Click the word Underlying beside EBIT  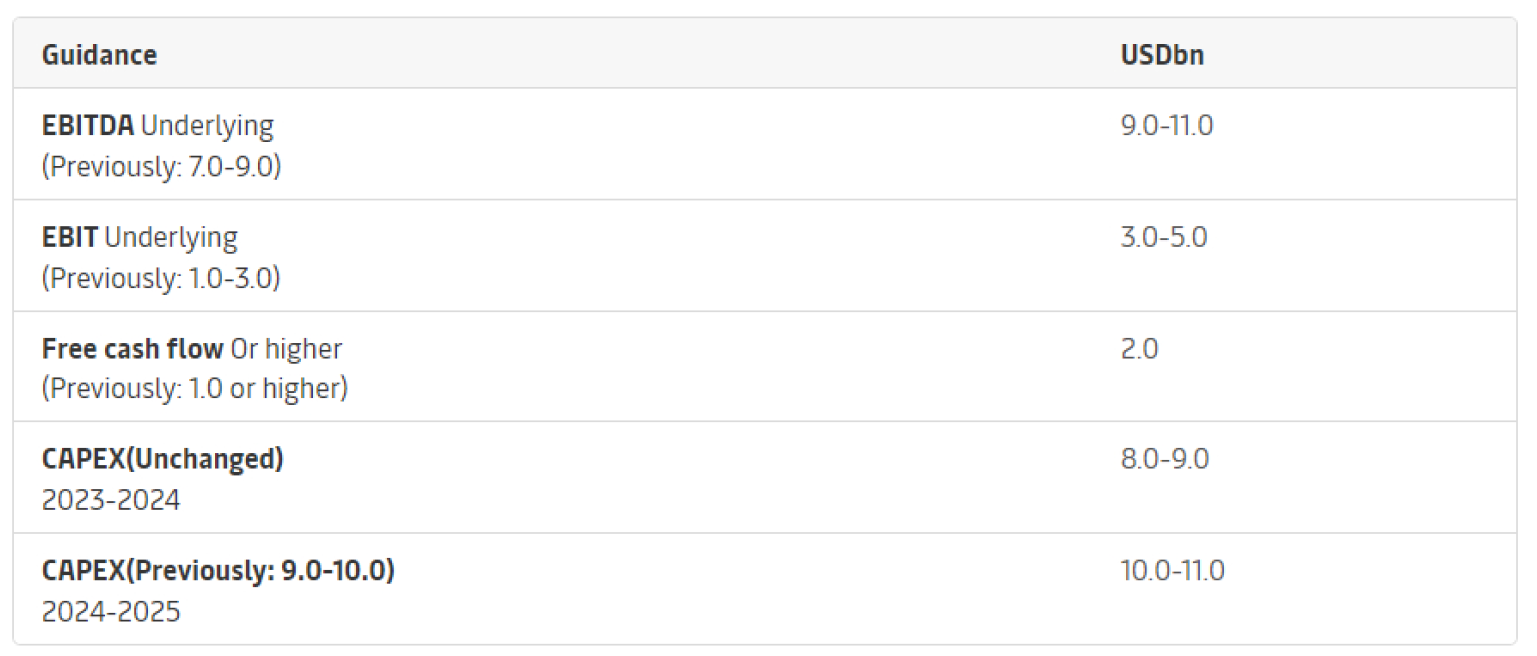pos(171,238)
